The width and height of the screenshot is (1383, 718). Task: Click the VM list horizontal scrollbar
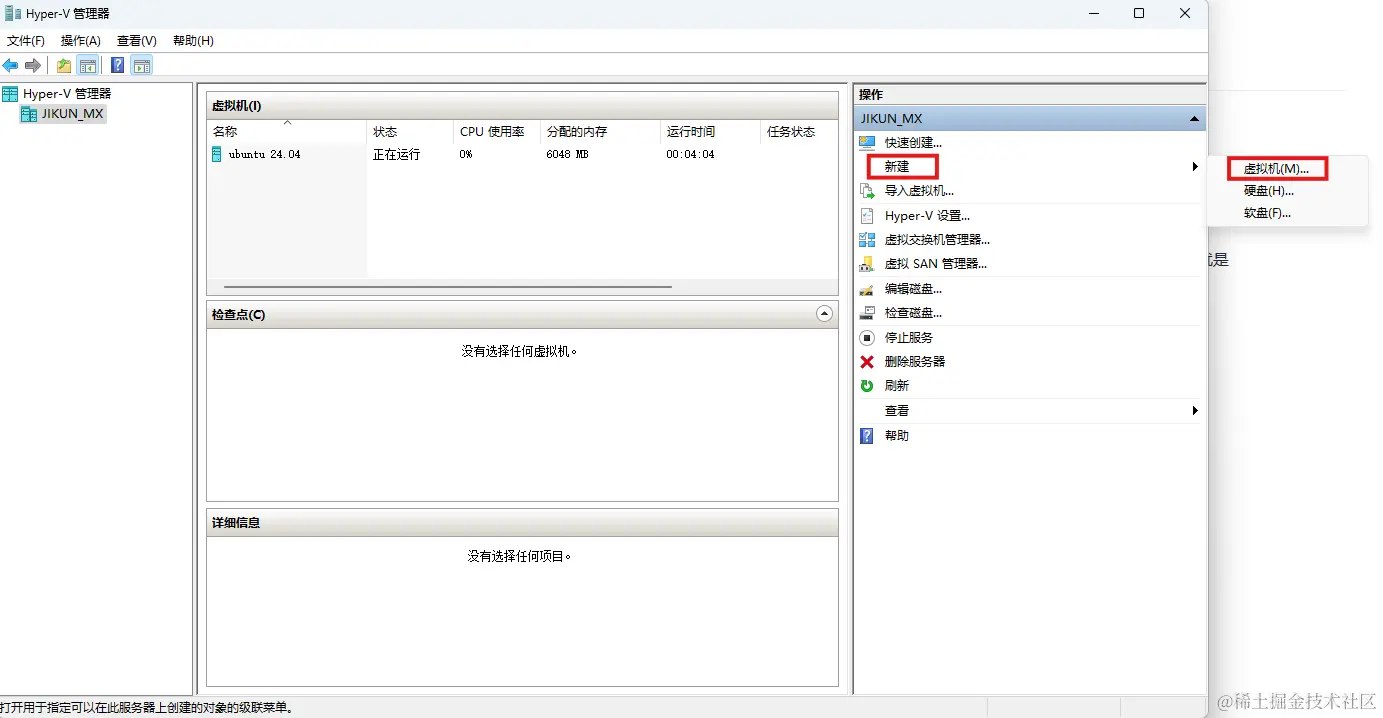point(447,288)
